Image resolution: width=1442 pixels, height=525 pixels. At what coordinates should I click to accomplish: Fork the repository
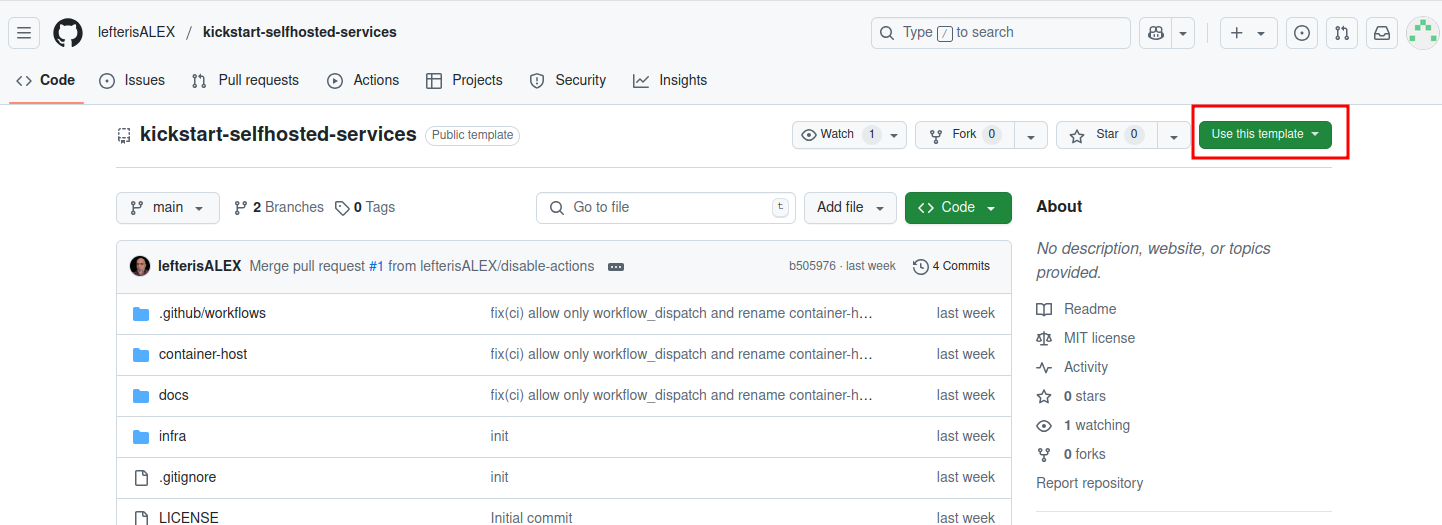pos(965,135)
